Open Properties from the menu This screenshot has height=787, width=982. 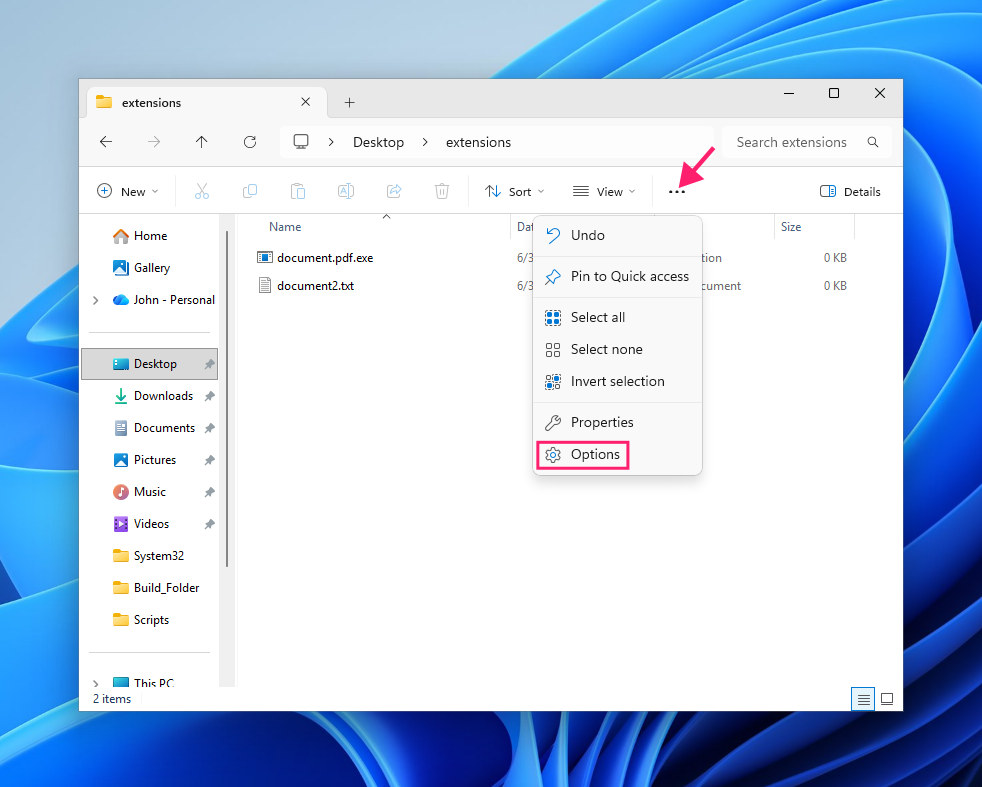click(x=617, y=423)
